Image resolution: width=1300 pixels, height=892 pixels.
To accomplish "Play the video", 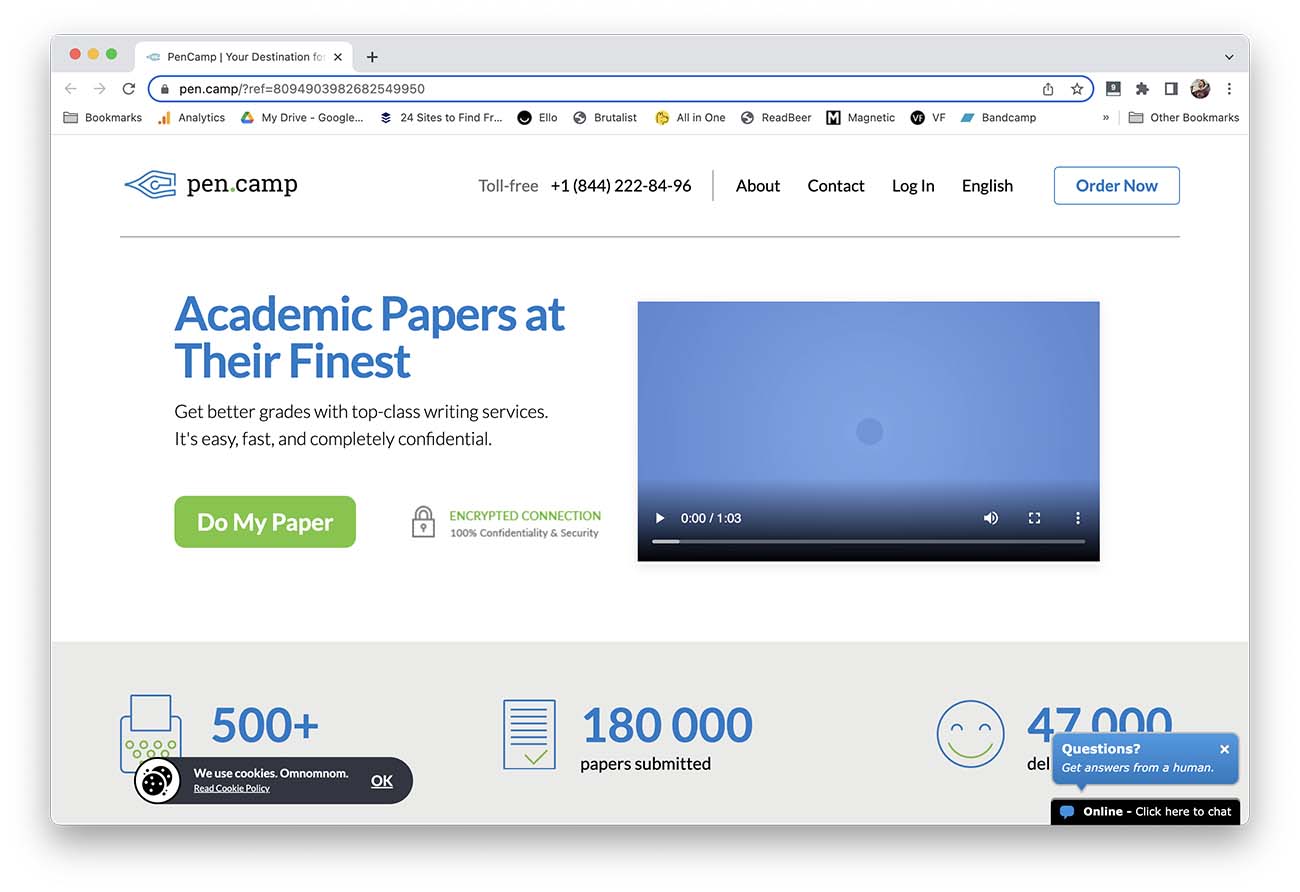I will [x=659, y=518].
